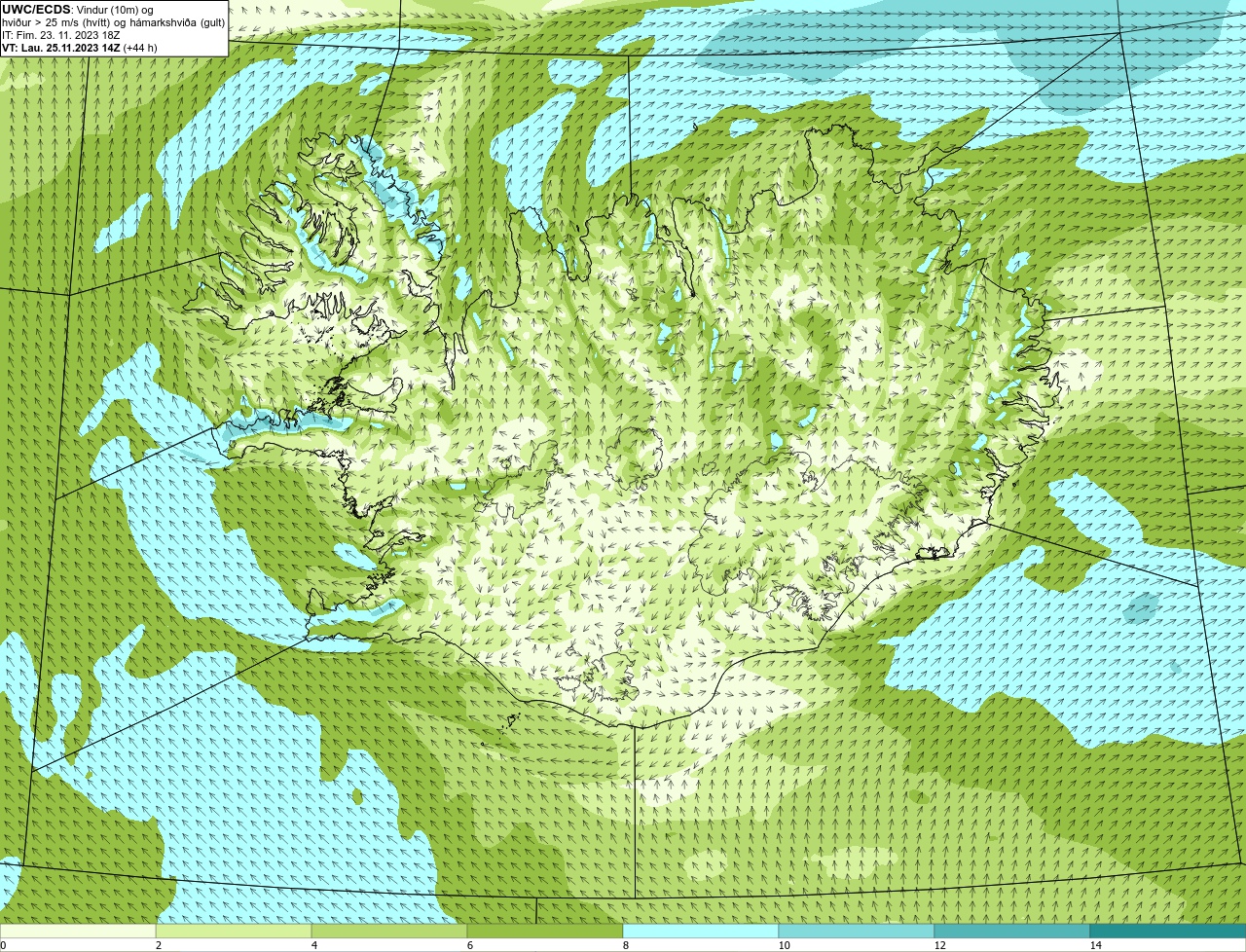Click the 4–6 m/s green legend segment
The image size is (1246, 952).
click(389, 931)
